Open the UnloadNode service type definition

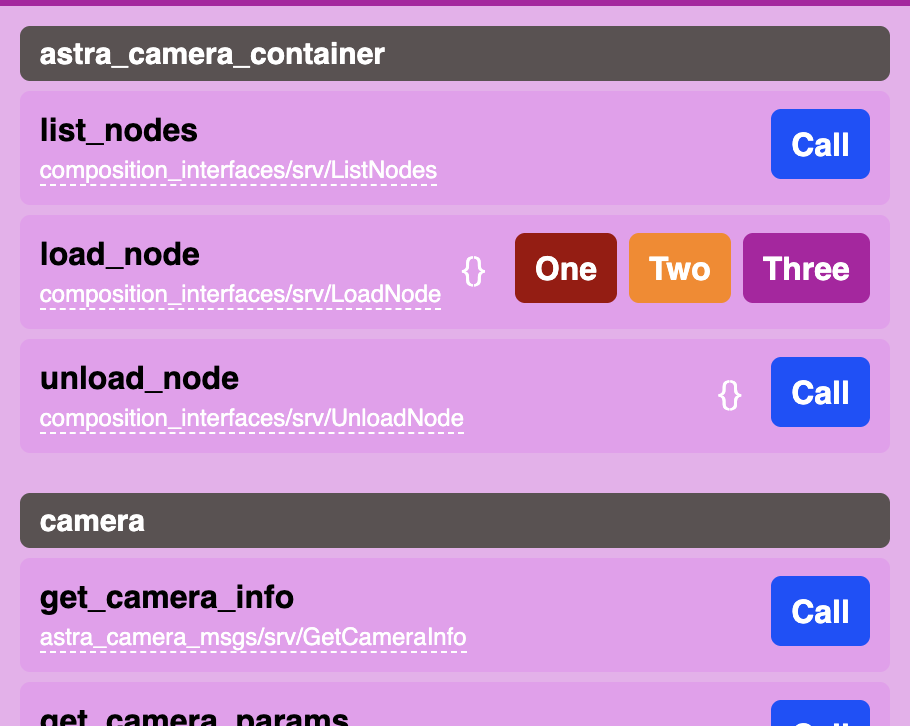click(250, 419)
